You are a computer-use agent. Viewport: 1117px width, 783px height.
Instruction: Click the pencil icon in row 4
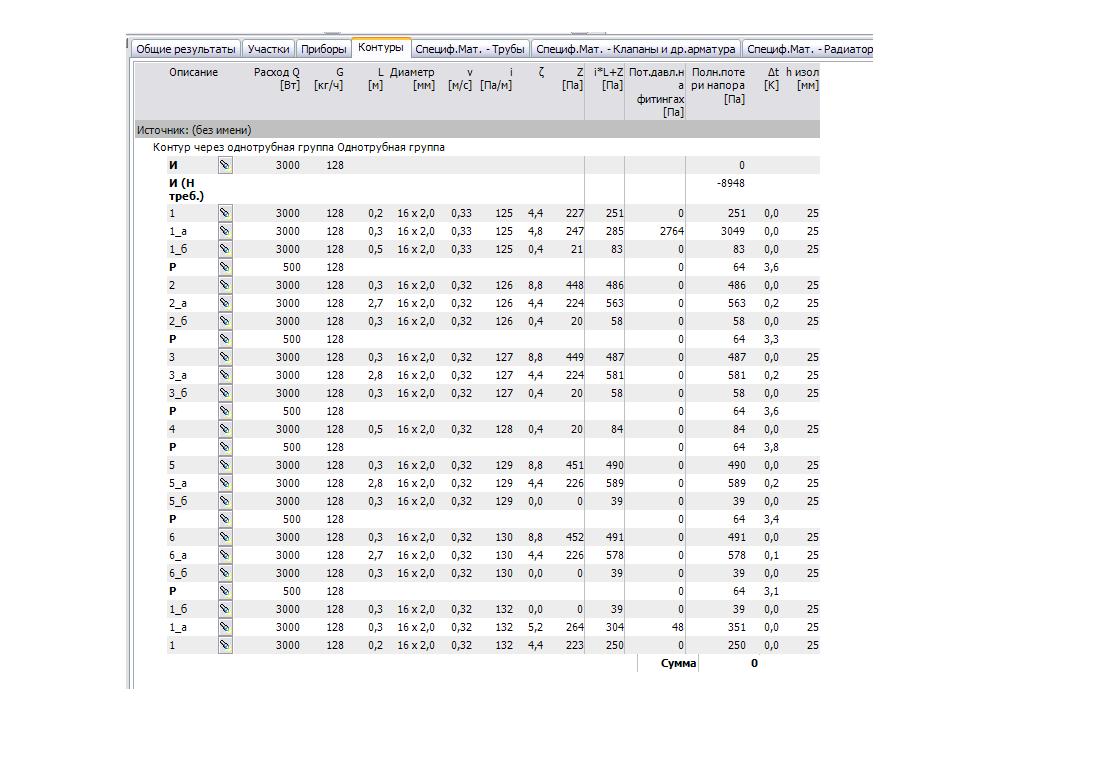click(225, 430)
